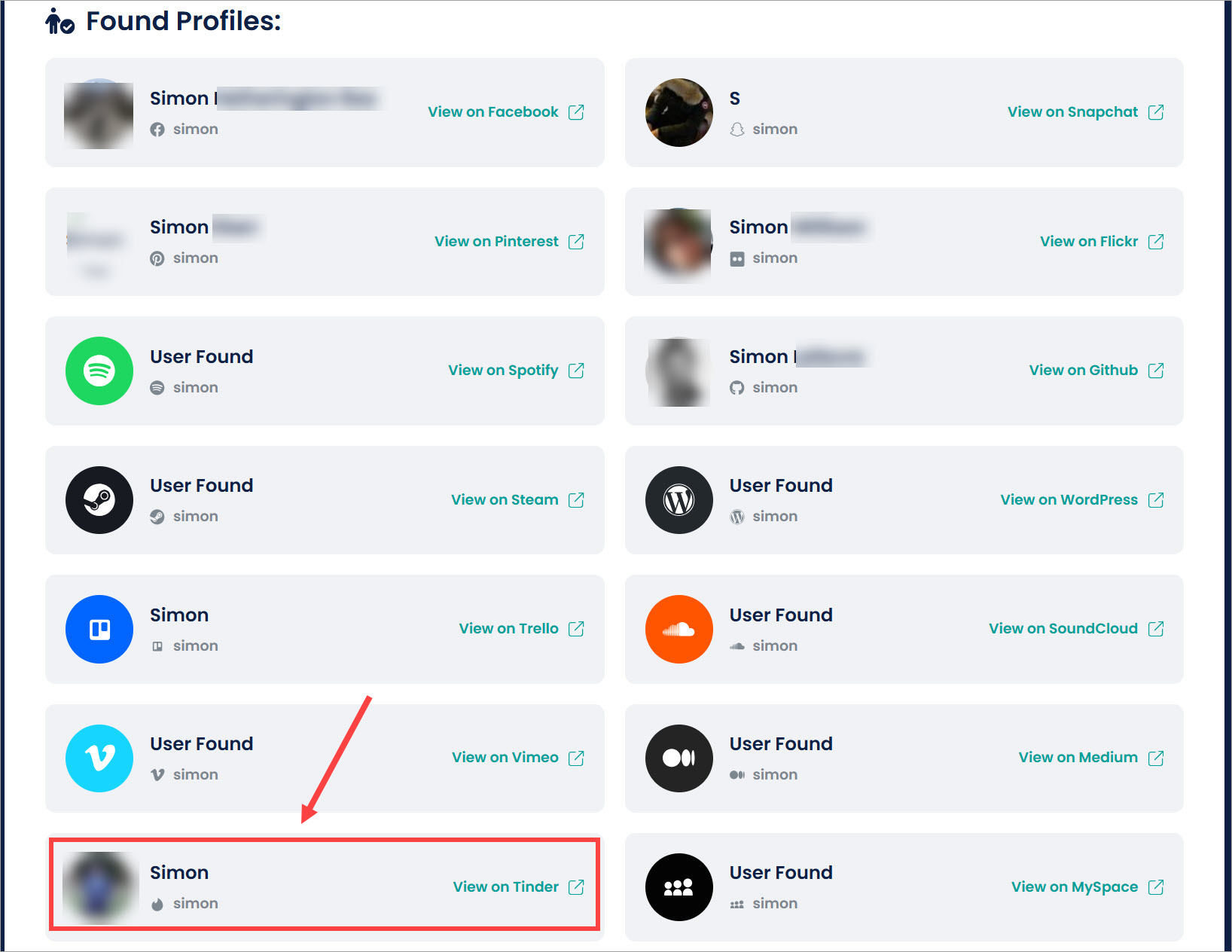Screen dimensions: 1232x952
Task: Follow the View on Tinder link
Action: coord(505,887)
